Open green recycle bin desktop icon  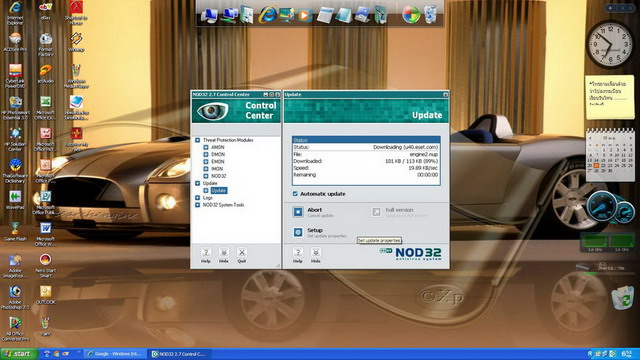(623, 297)
